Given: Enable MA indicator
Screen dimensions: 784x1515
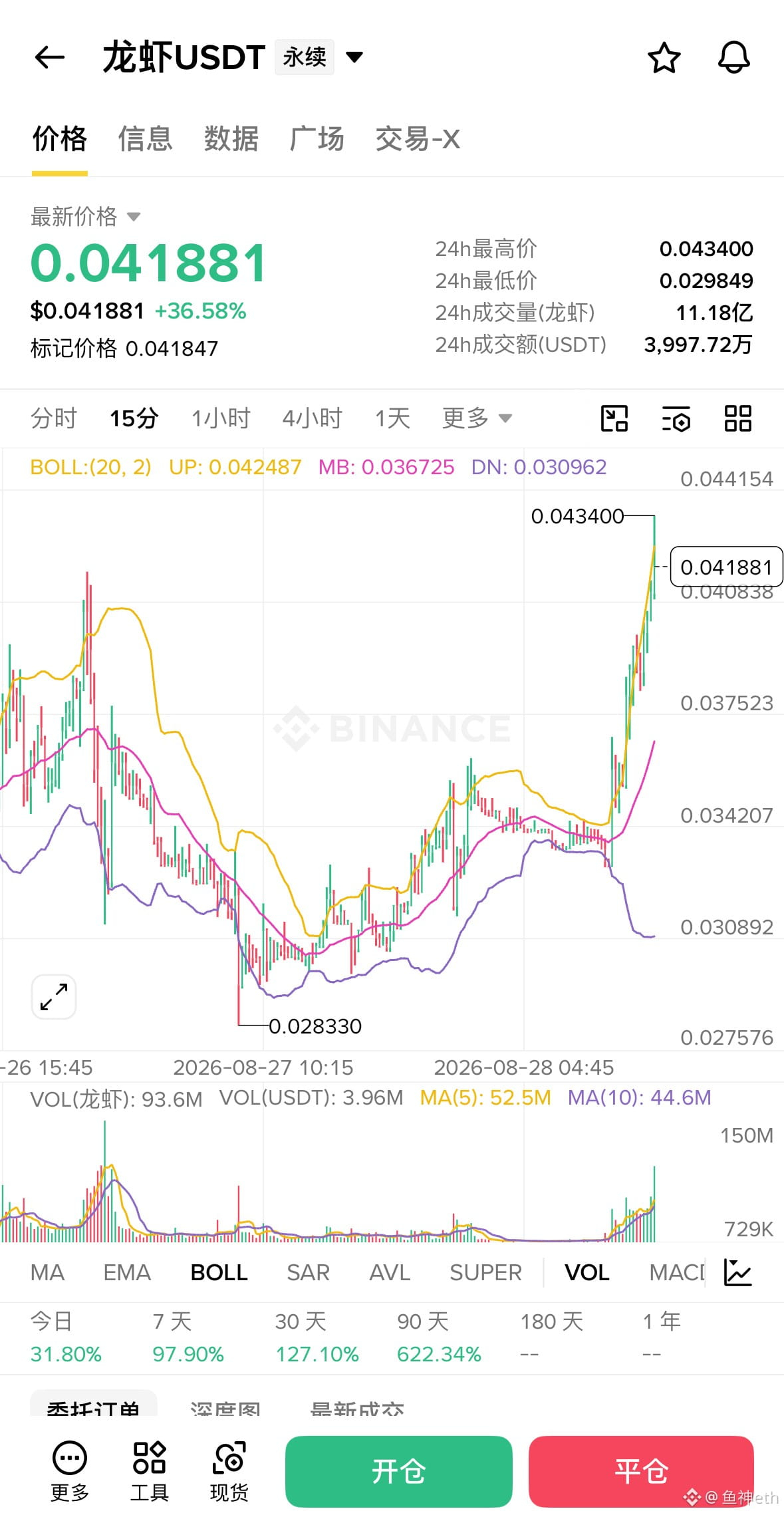Looking at the screenshot, I should point(47,1273).
